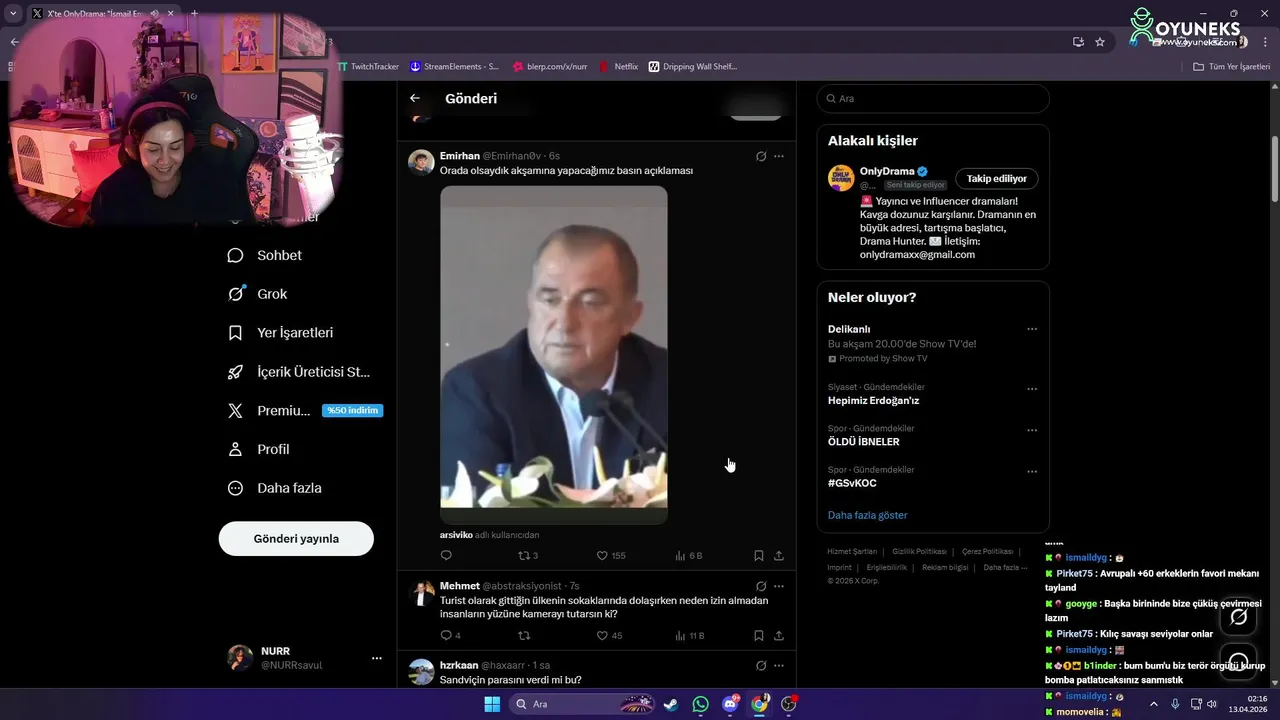View analytics showing 11 B views
Viewport: 1280px width, 720px height.
click(x=690, y=635)
